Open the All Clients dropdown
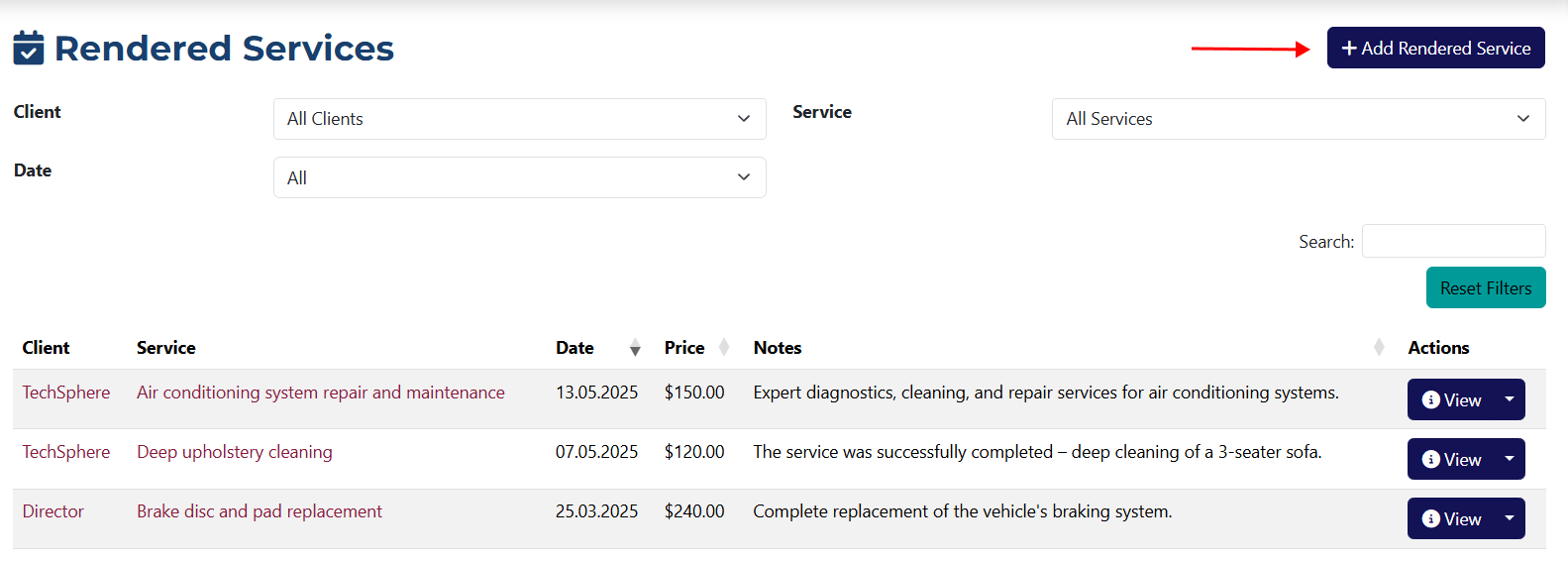This screenshot has width=1568, height=562. tap(519, 119)
